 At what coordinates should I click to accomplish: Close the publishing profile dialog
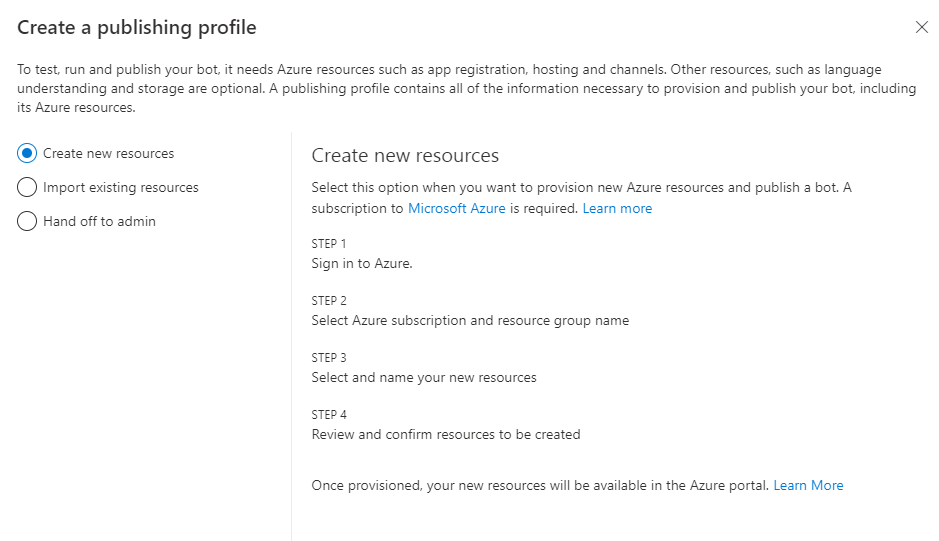click(922, 28)
